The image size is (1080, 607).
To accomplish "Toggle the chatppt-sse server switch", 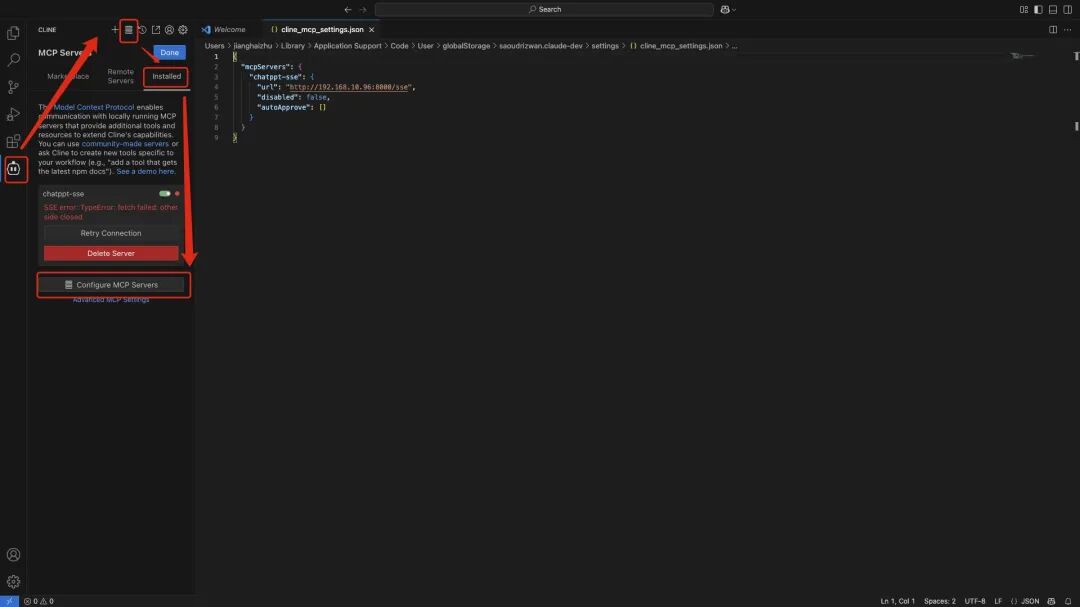I will [164, 194].
